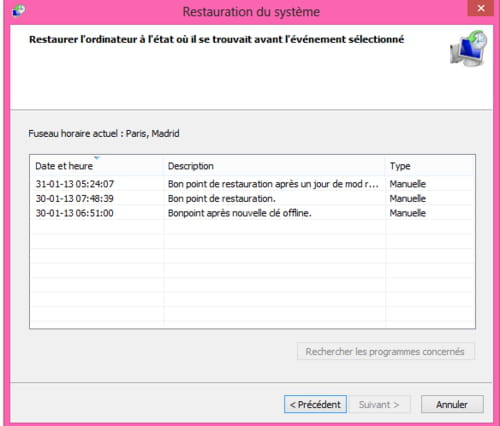The width and height of the screenshot is (500, 426).
Task: Click Manuelle type in the third row
Action: click(408, 213)
